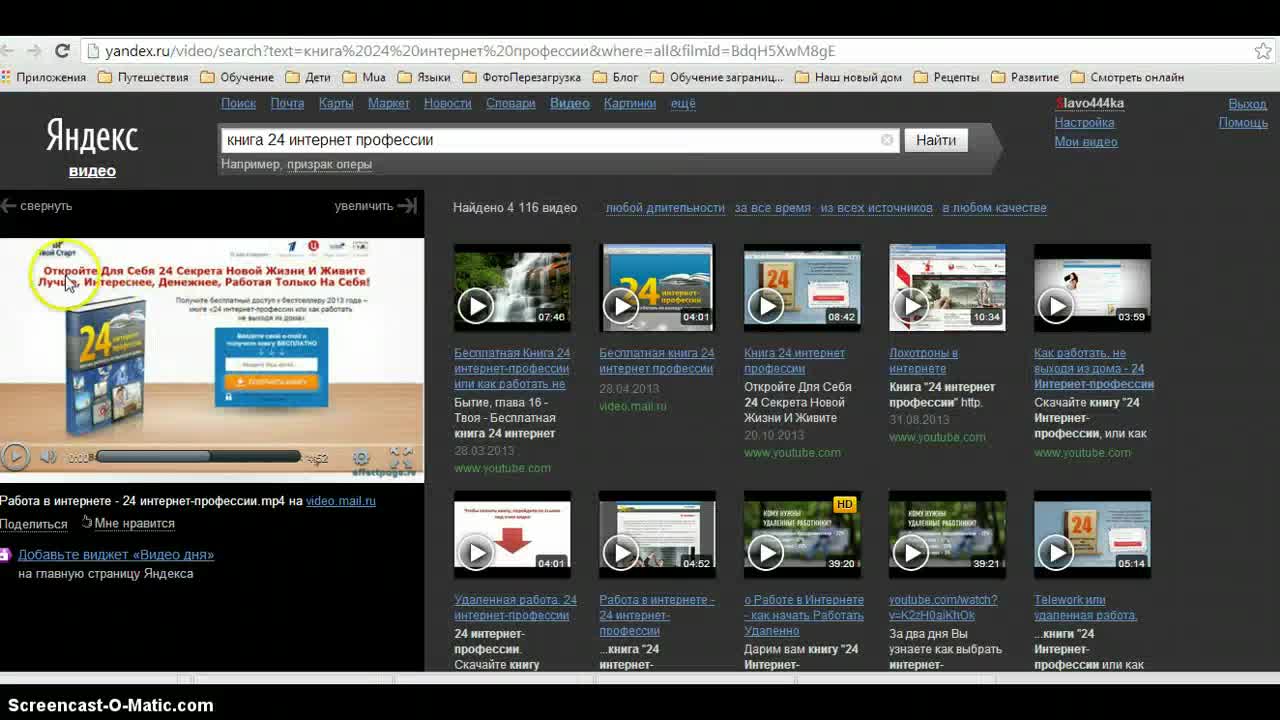Open the в любом качестве filter
The image size is (1280, 720).
(x=994, y=208)
